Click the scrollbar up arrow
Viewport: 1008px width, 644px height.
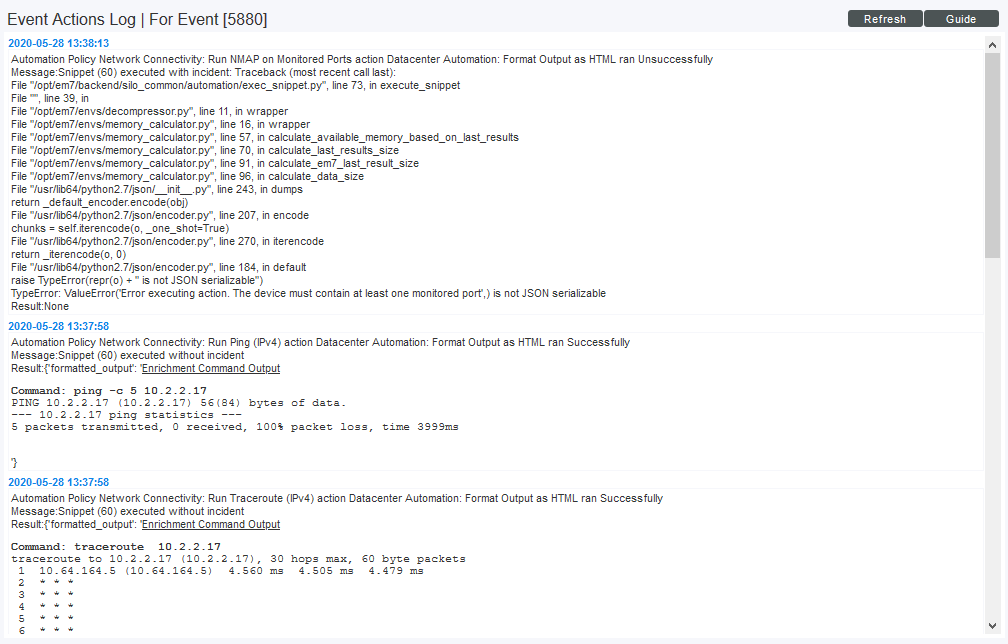(x=992, y=46)
